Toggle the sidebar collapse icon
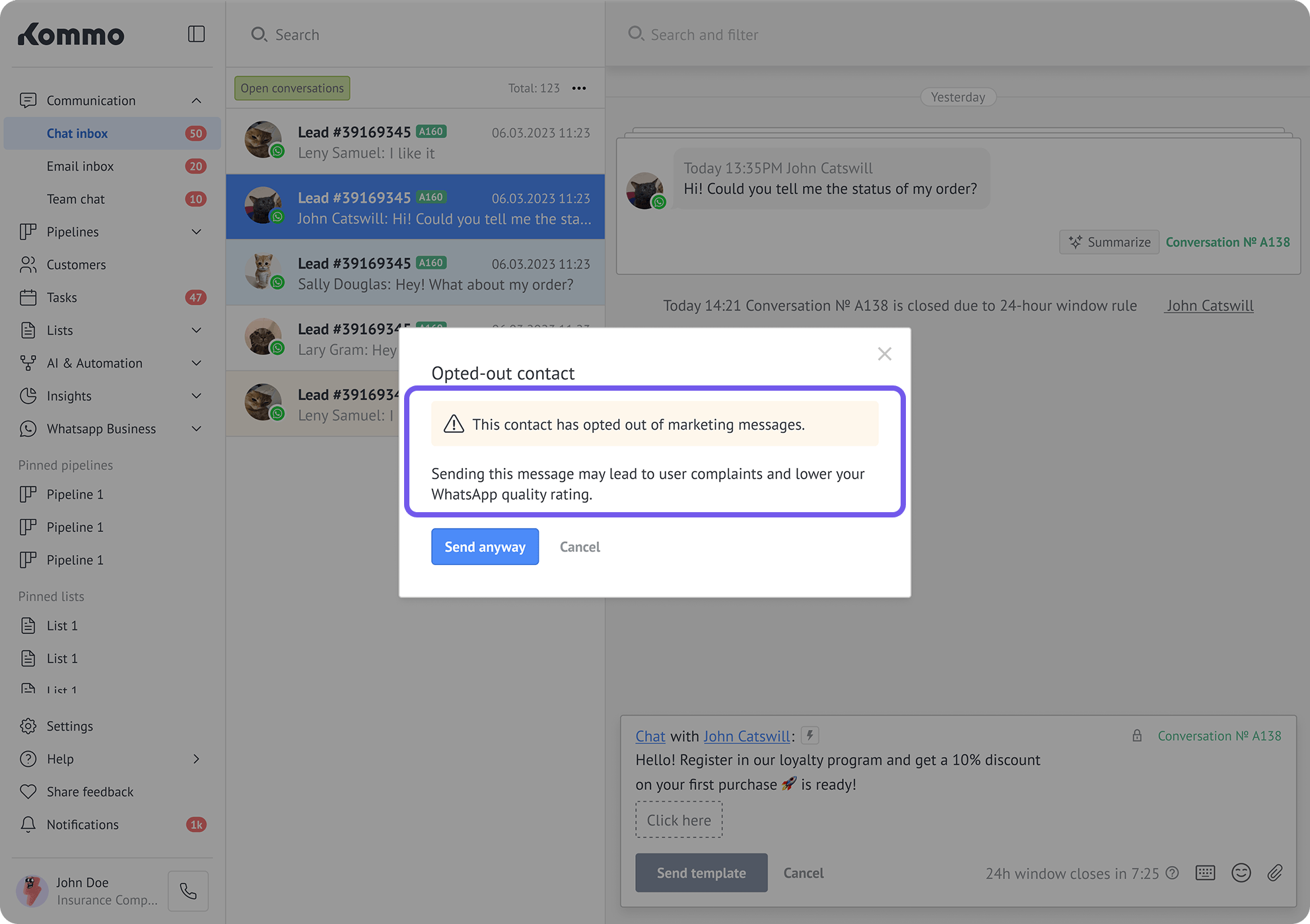 point(196,34)
